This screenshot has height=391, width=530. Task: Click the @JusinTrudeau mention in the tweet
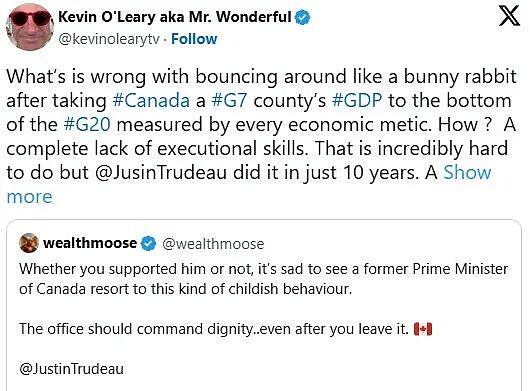coord(161,173)
